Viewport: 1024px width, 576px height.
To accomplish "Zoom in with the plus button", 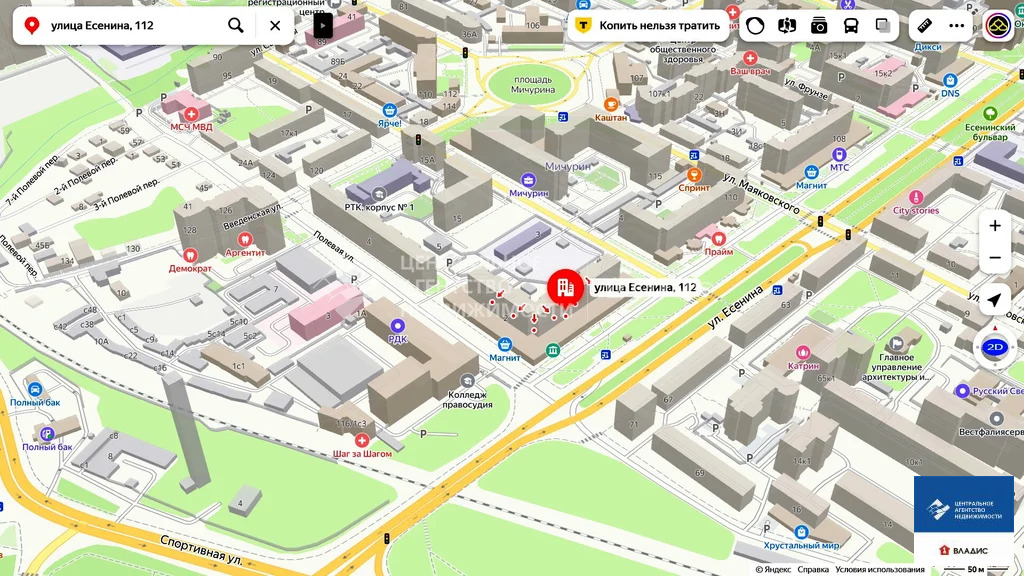I will (x=995, y=226).
